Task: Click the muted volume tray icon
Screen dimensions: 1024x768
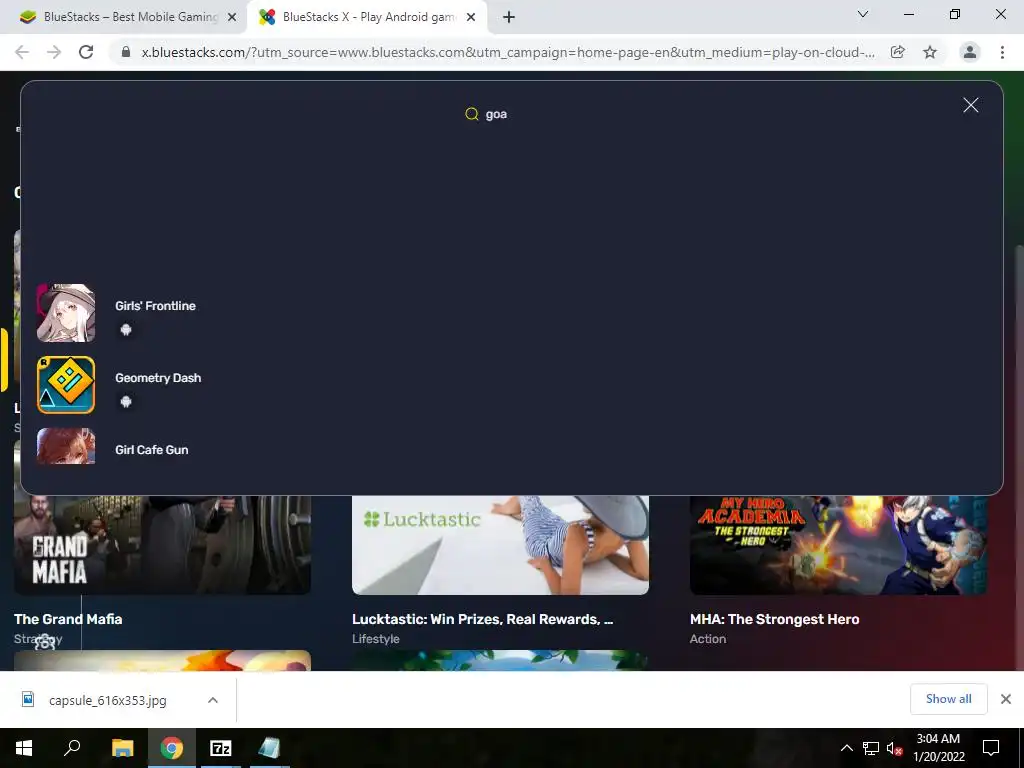Action: pos(895,748)
